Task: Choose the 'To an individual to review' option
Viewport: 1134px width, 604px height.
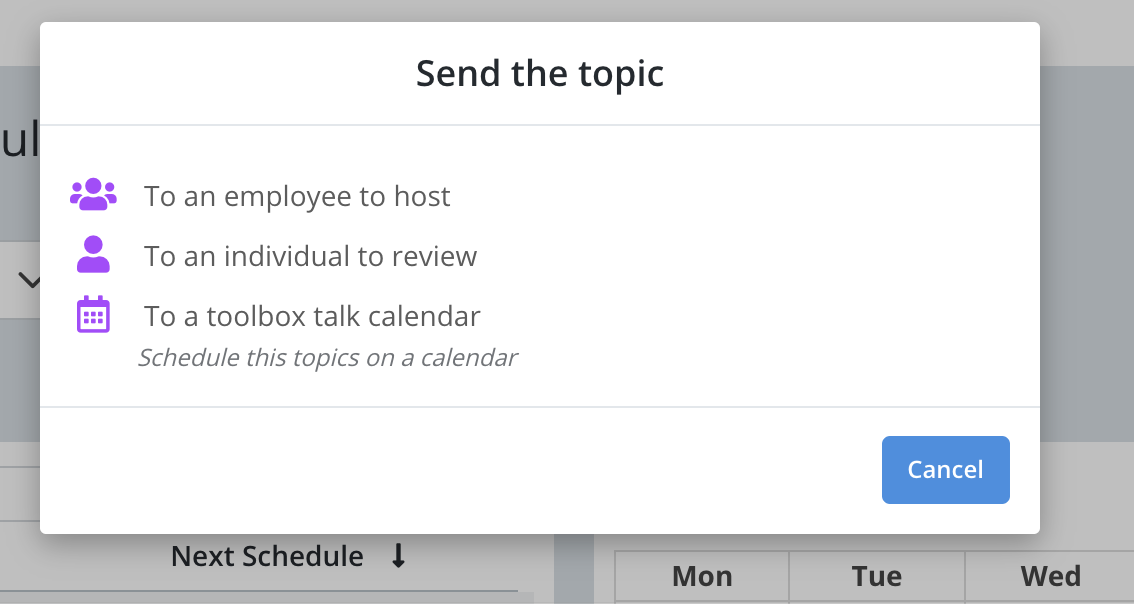Action: (x=311, y=255)
